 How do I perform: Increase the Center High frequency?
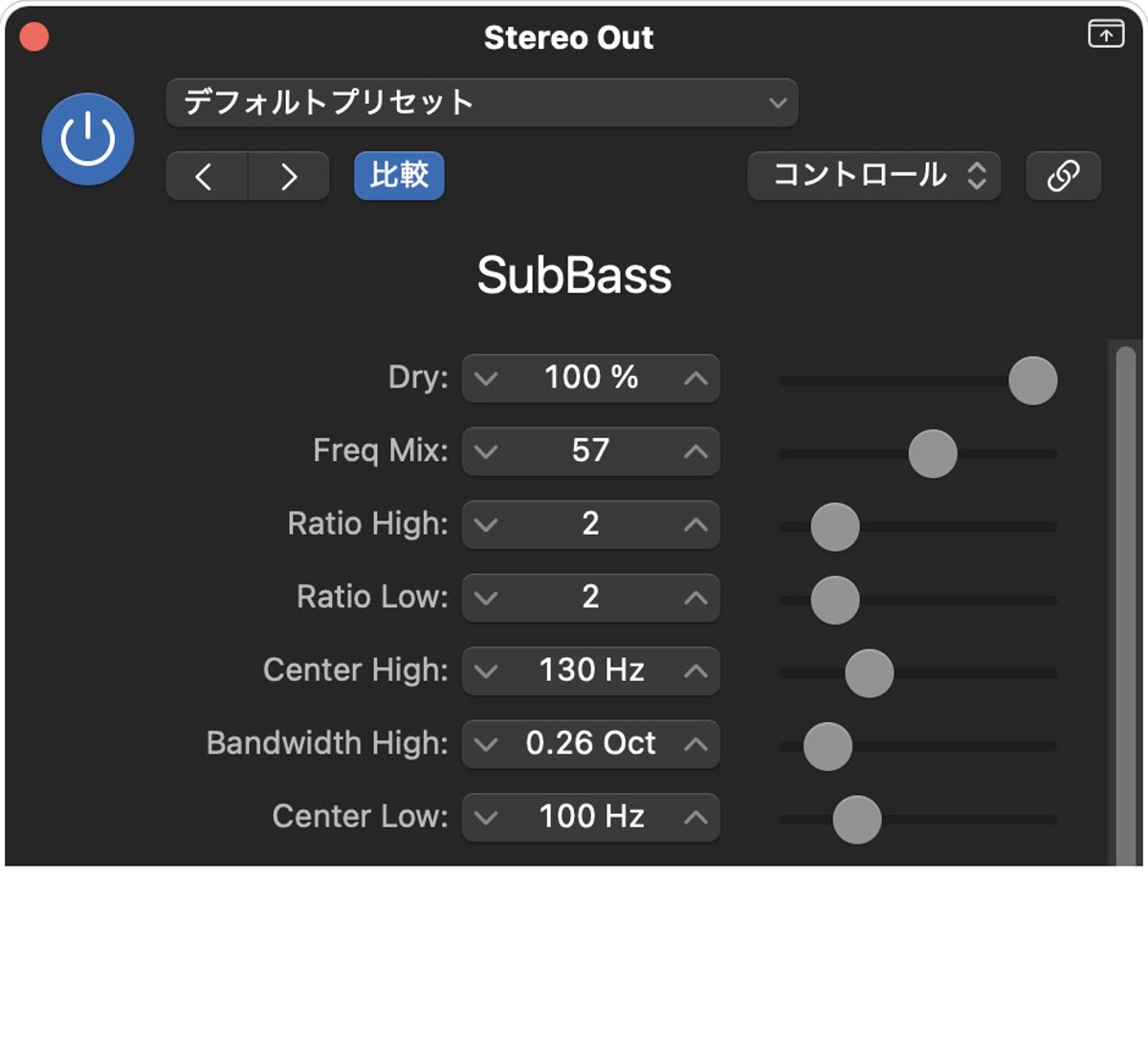tap(695, 671)
